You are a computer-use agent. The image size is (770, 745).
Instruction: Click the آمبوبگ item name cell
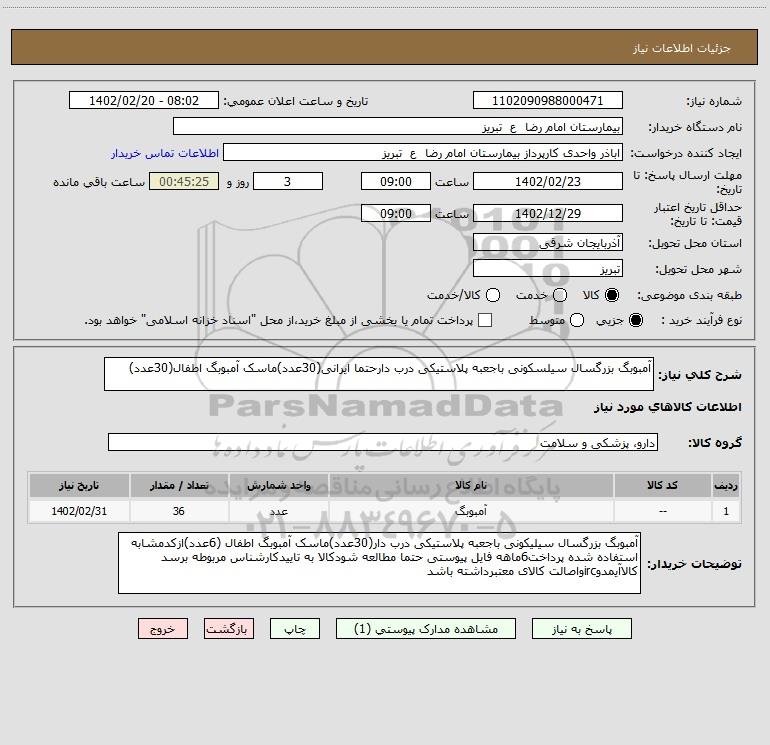point(470,511)
